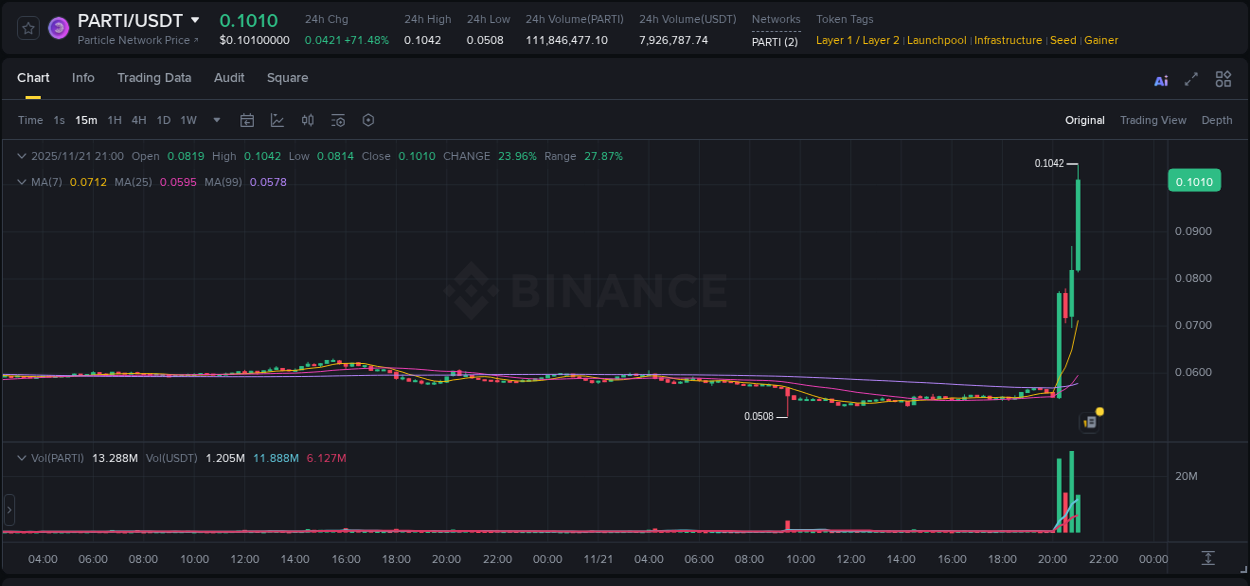
Task: Open the Launchpool token tag link
Action: [x=936, y=40]
